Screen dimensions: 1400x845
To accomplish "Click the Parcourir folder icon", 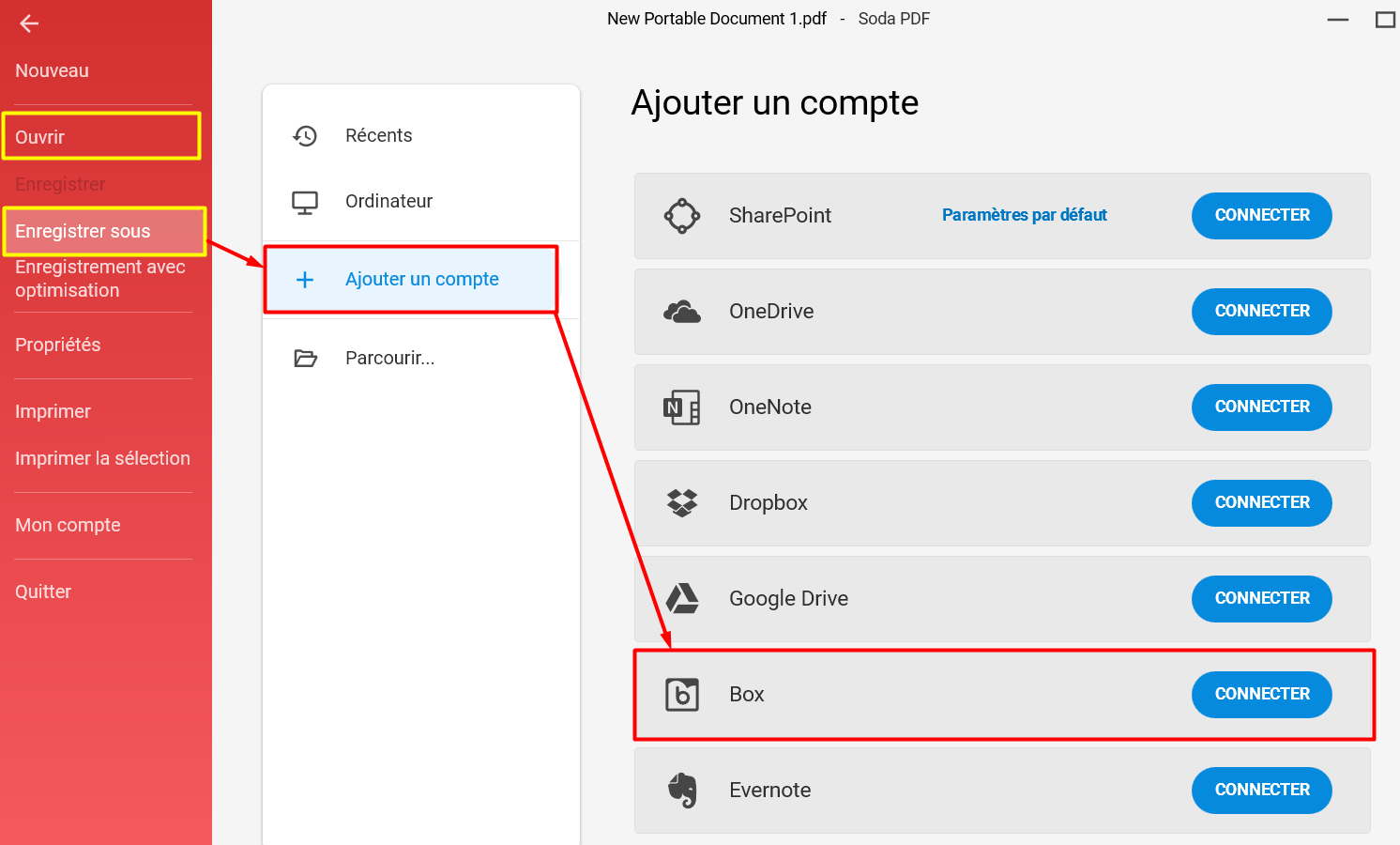I will [305, 359].
